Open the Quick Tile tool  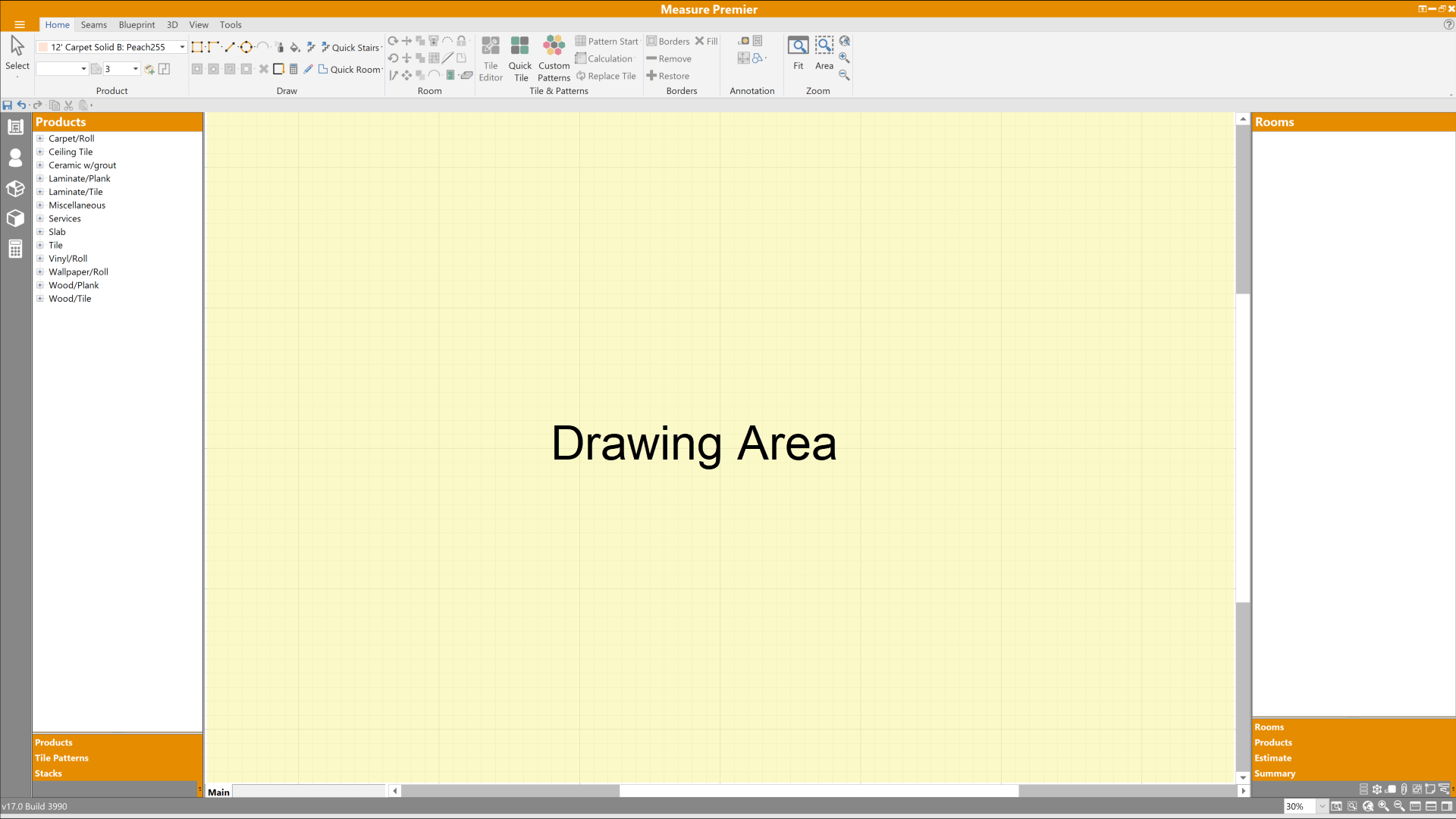point(520,58)
